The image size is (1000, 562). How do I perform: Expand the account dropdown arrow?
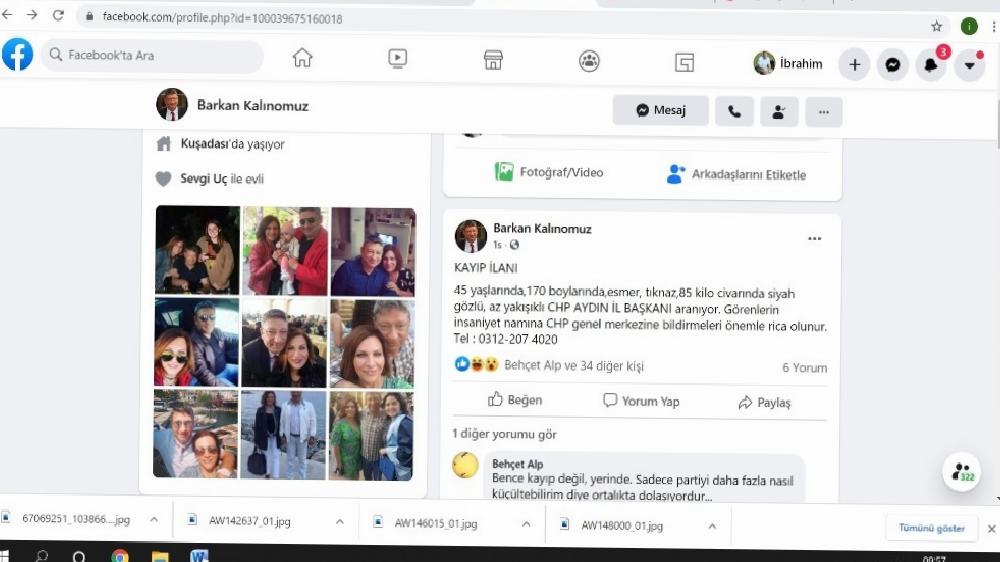(969, 66)
